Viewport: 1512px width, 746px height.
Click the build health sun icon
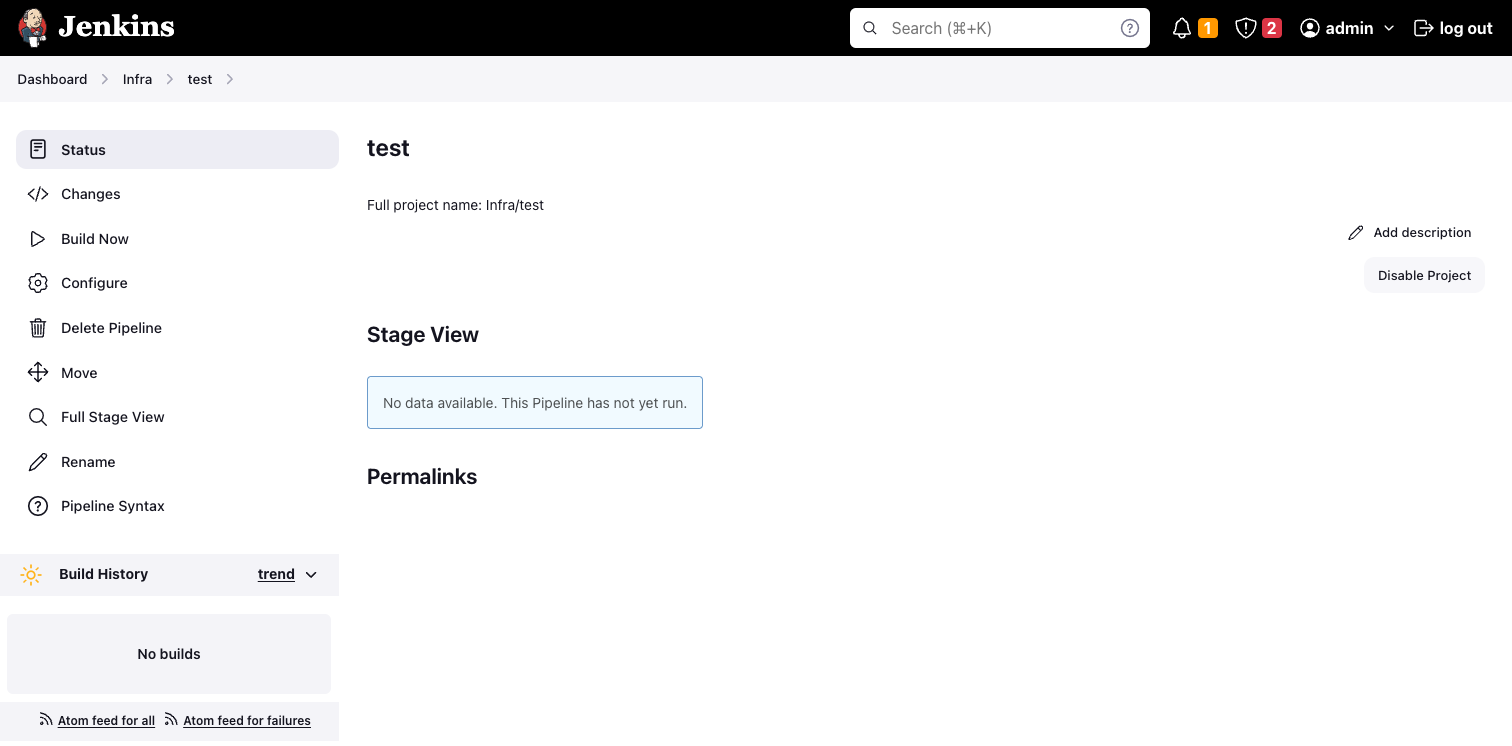[31, 575]
